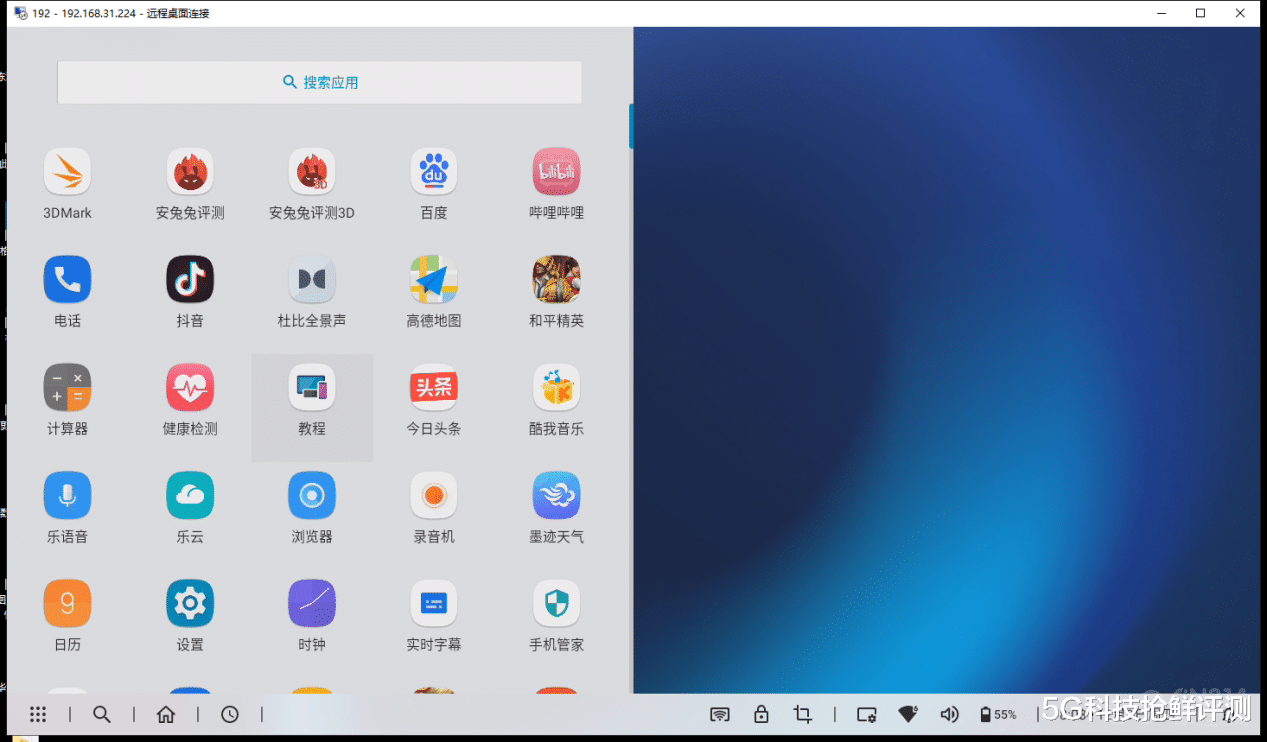Open the 高德地图 maps app
Image resolution: width=1267 pixels, height=742 pixels.
click(433, 279)
